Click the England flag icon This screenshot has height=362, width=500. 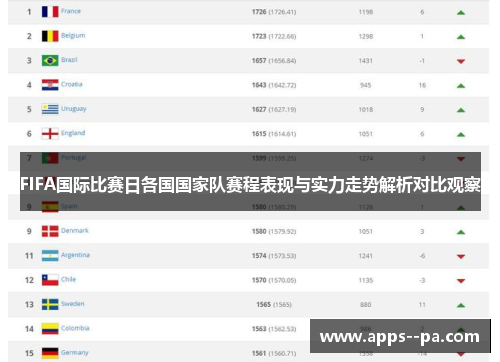click(x=50, y=134)
